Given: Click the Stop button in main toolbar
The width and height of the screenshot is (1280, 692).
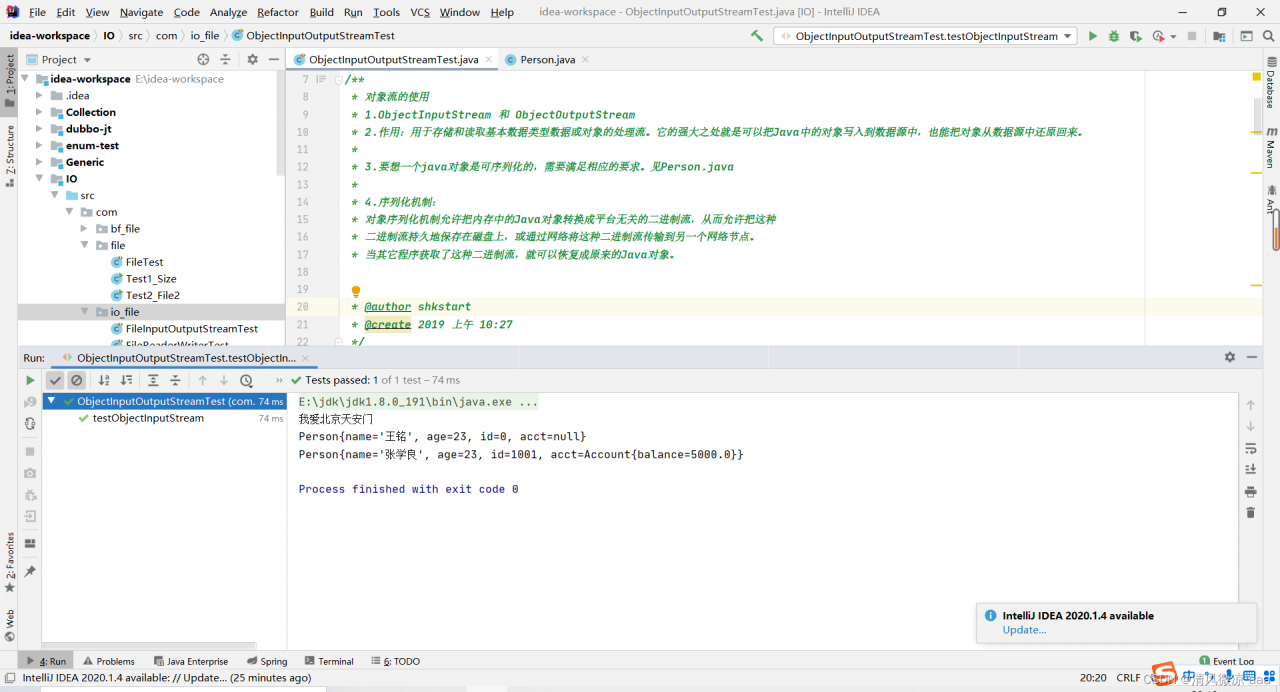Looking at the screenshot, I should (x=1191, y=36).
